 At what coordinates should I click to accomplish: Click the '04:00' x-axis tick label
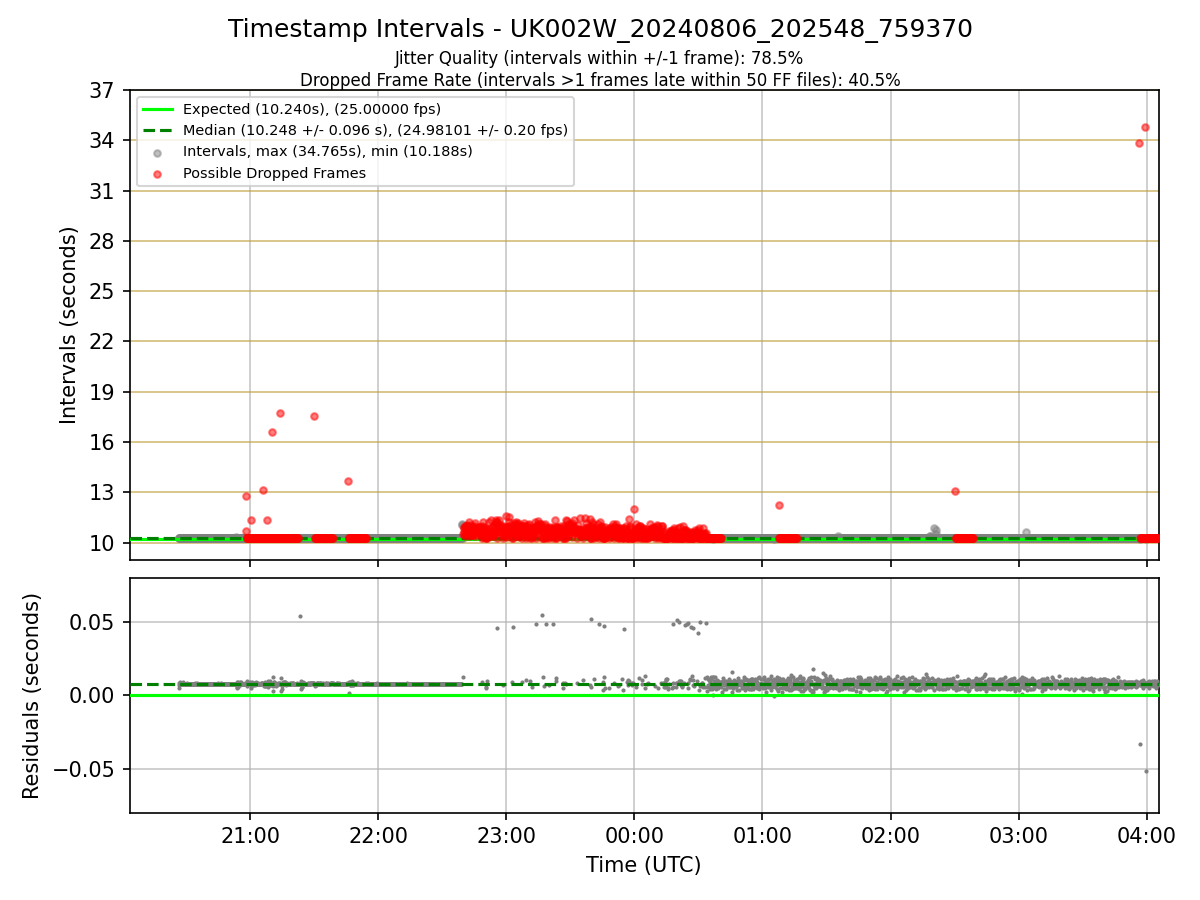tap(1147, 834)
